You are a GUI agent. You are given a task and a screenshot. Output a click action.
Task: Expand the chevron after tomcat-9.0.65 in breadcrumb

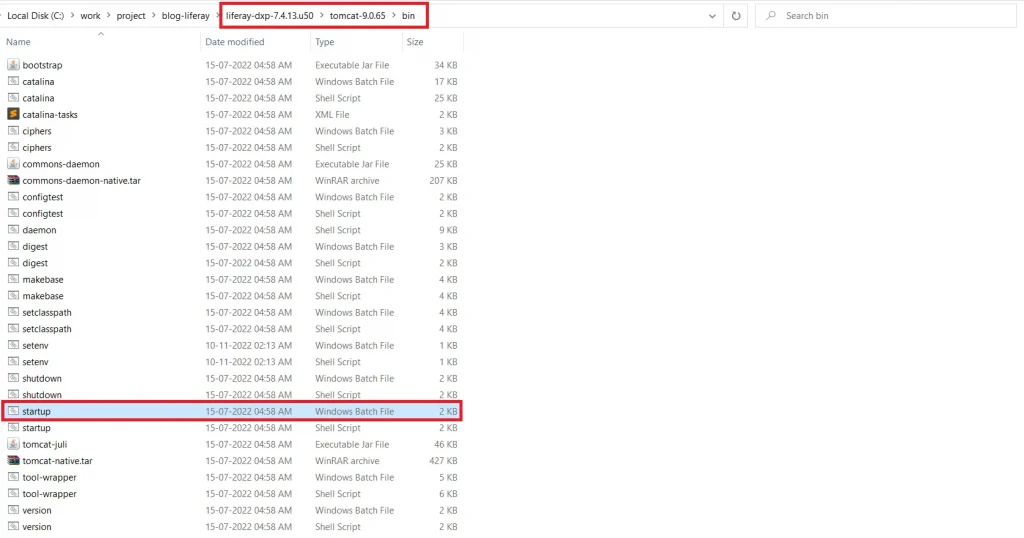(x=393, y=16)
